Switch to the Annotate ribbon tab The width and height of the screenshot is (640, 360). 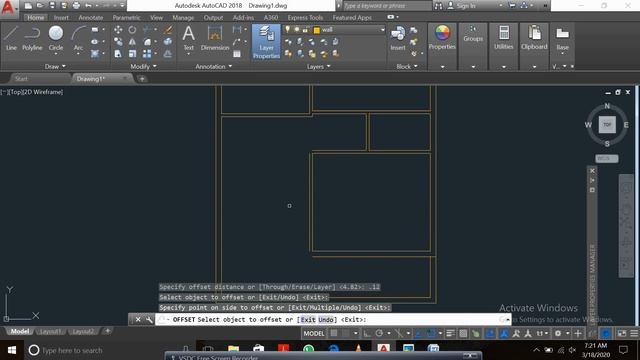coord(91,18)
